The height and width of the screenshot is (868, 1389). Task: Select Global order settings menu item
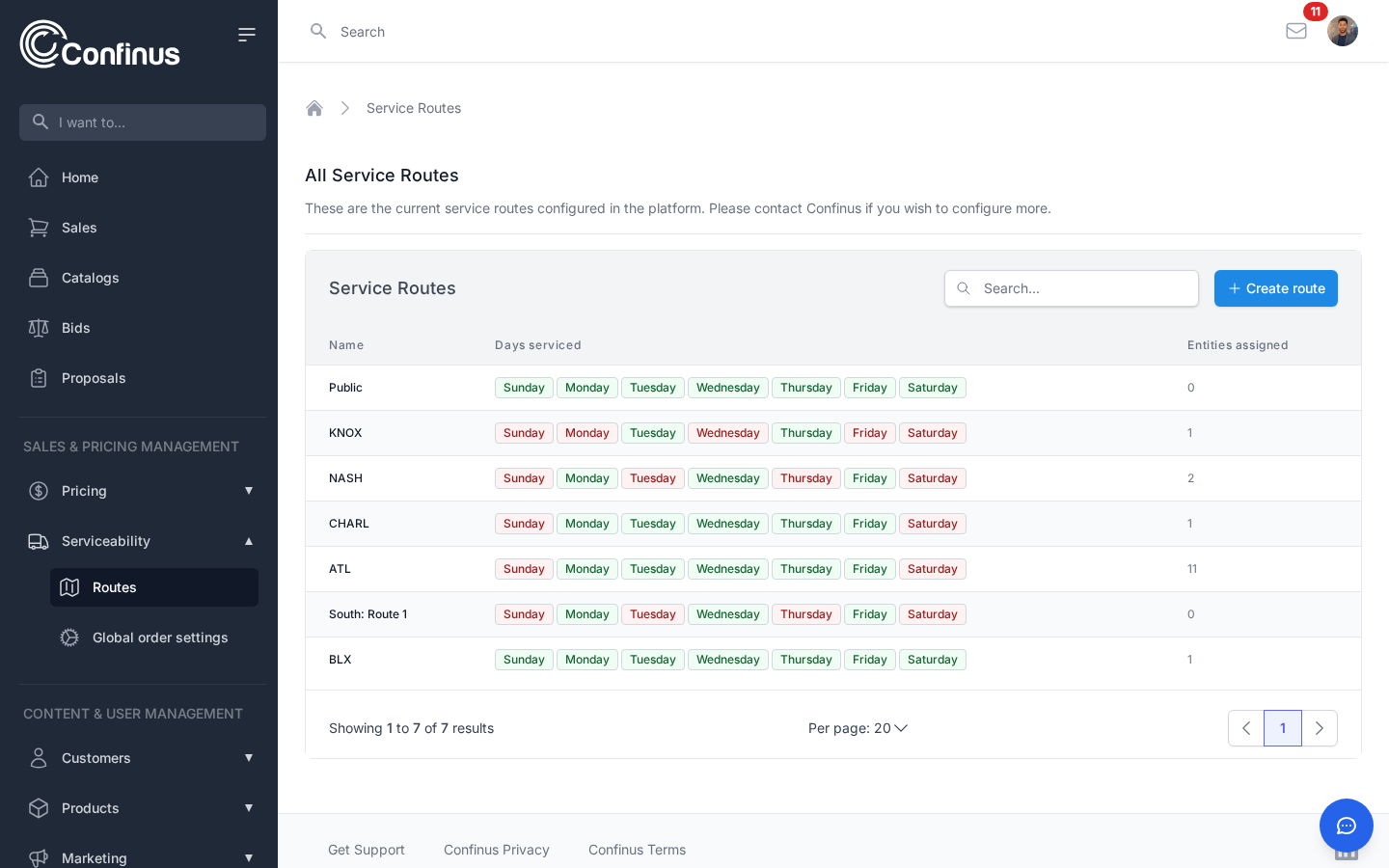(x=160, y=637)
